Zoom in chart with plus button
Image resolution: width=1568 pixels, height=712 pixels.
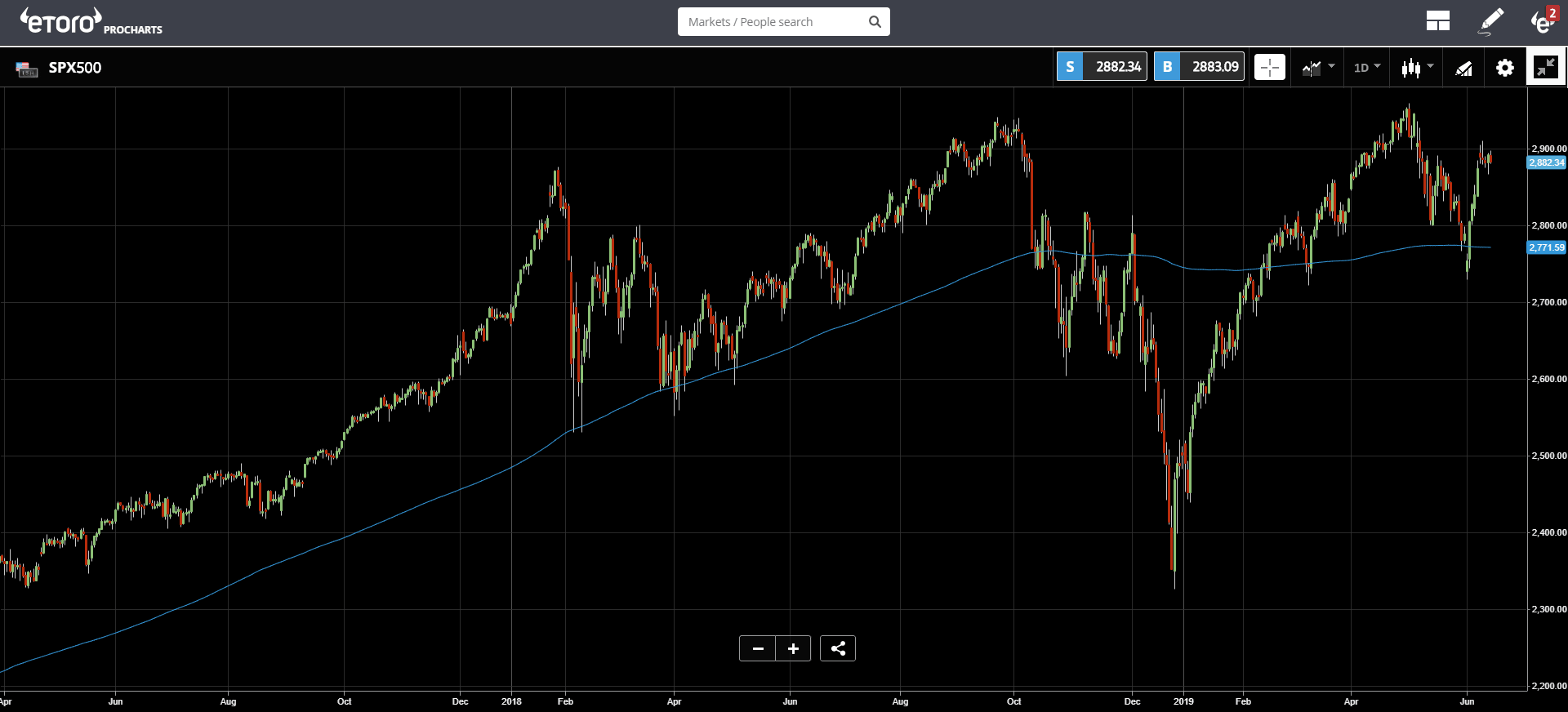(793, 648)
